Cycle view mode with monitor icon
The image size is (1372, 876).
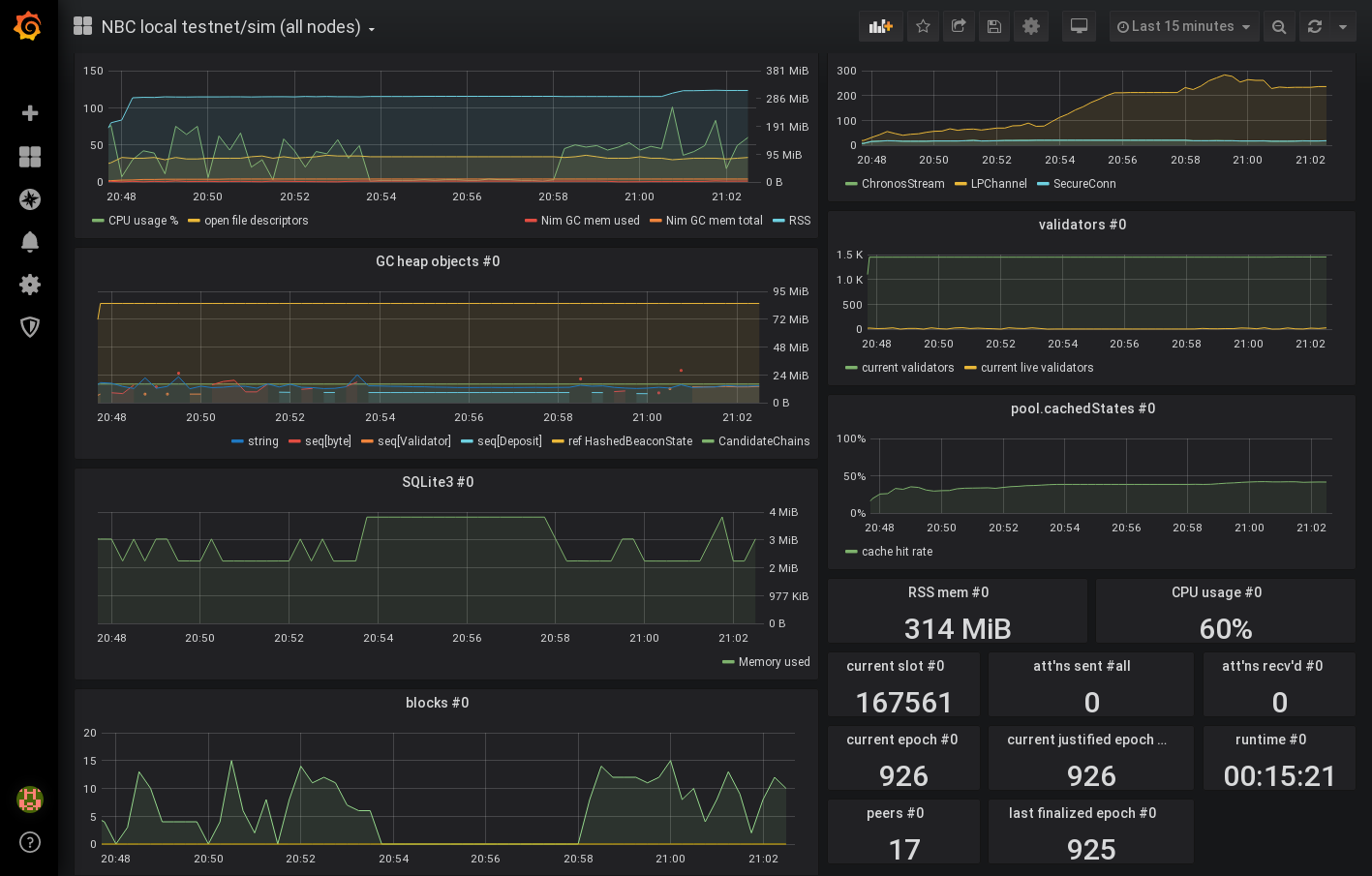(1079, 26)
